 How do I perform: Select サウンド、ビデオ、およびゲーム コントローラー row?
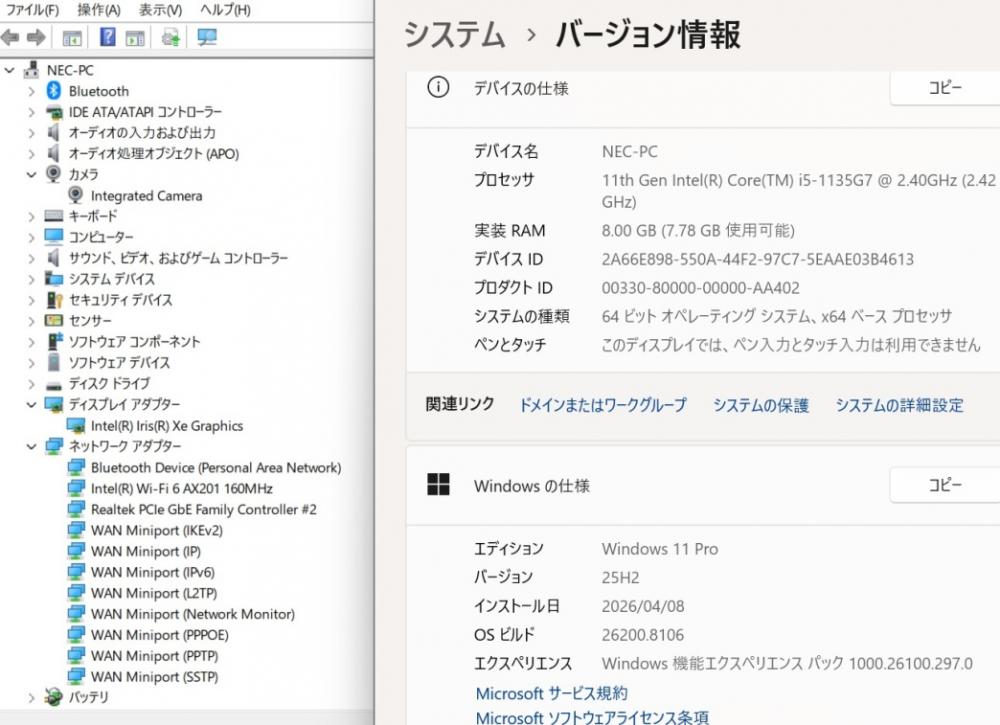[x=178, y=258]
